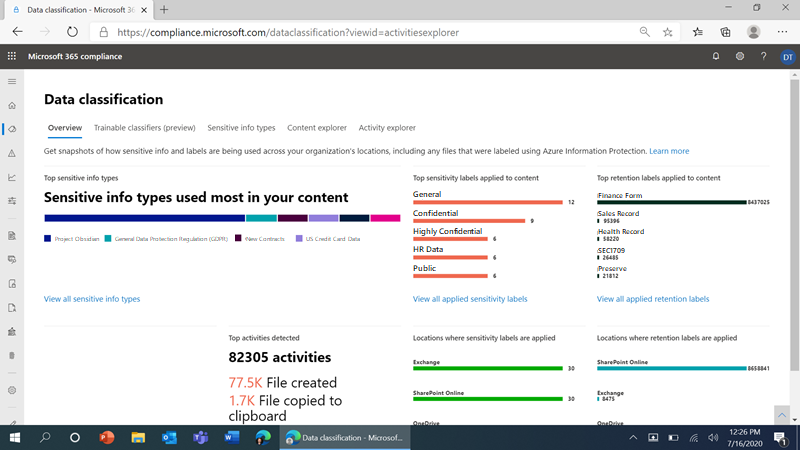Click View all applied sensitivity labels
800x450 pixels.
470,299
